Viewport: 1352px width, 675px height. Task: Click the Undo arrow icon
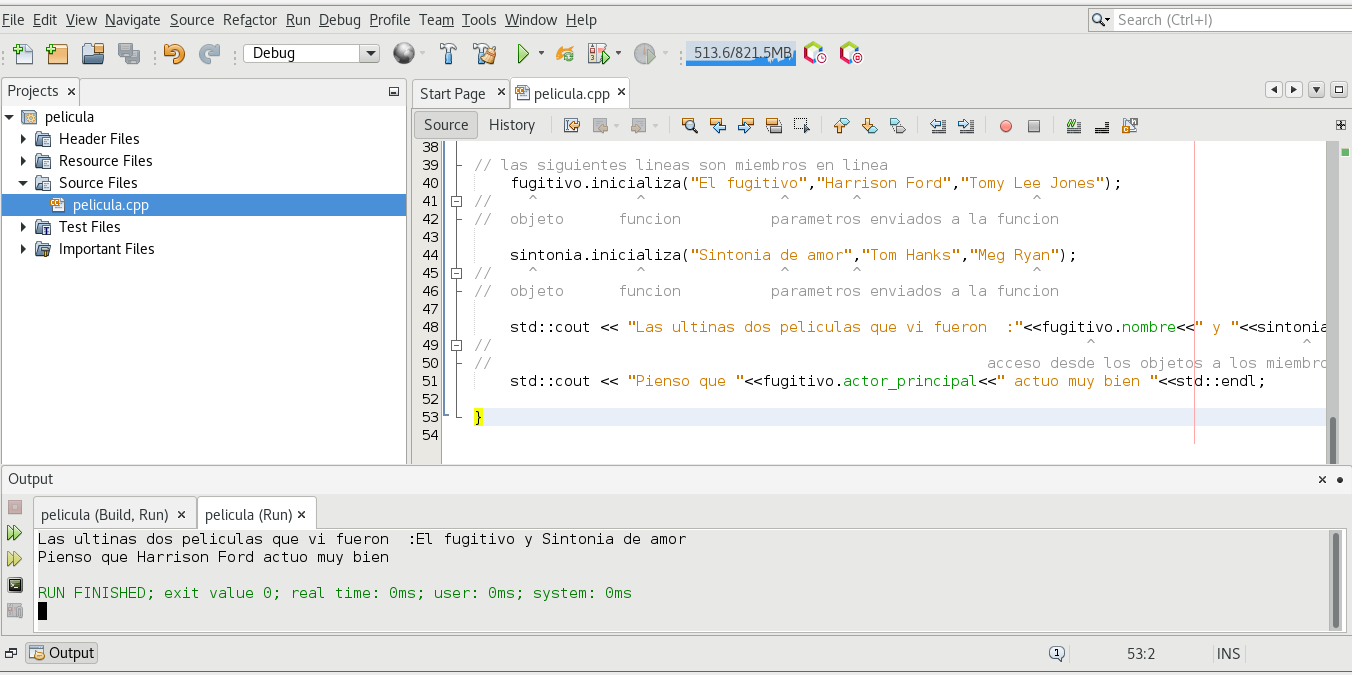(x=174, y=54)
